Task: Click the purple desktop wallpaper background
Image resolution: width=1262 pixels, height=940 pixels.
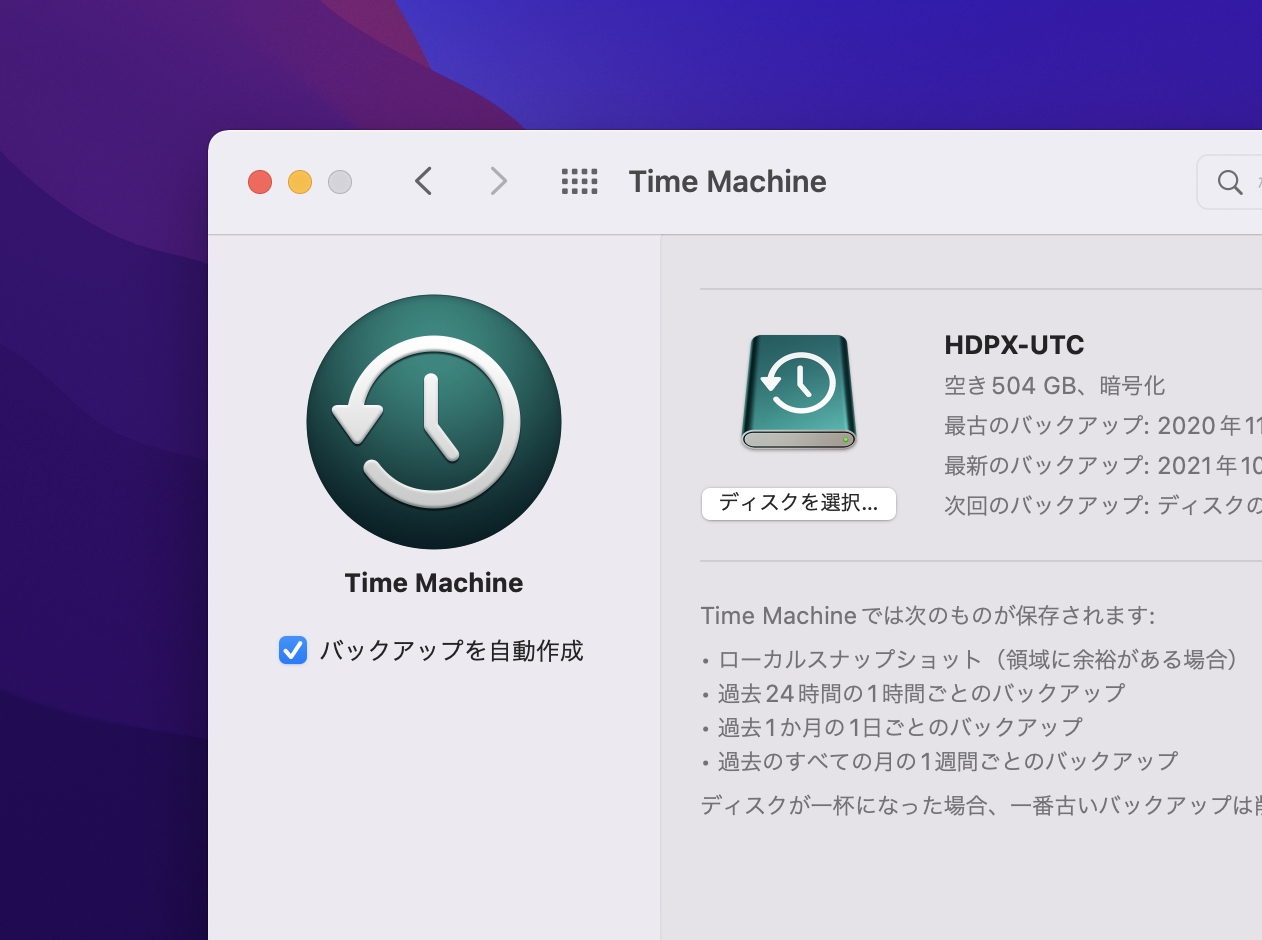Action: pyautogui.click(x=100, y=500)
